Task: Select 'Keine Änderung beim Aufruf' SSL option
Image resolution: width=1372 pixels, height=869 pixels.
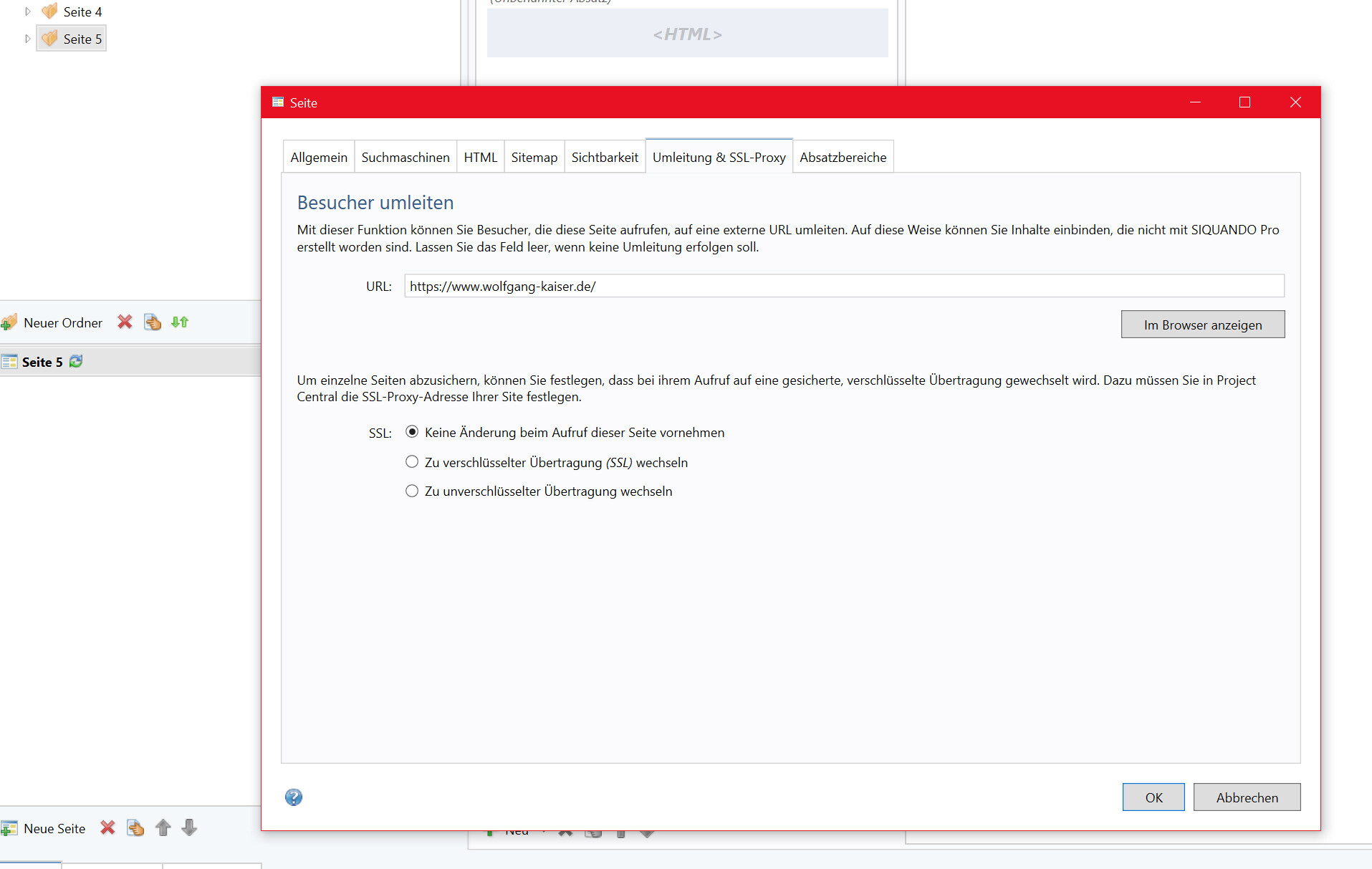Action: coord(412,432)
